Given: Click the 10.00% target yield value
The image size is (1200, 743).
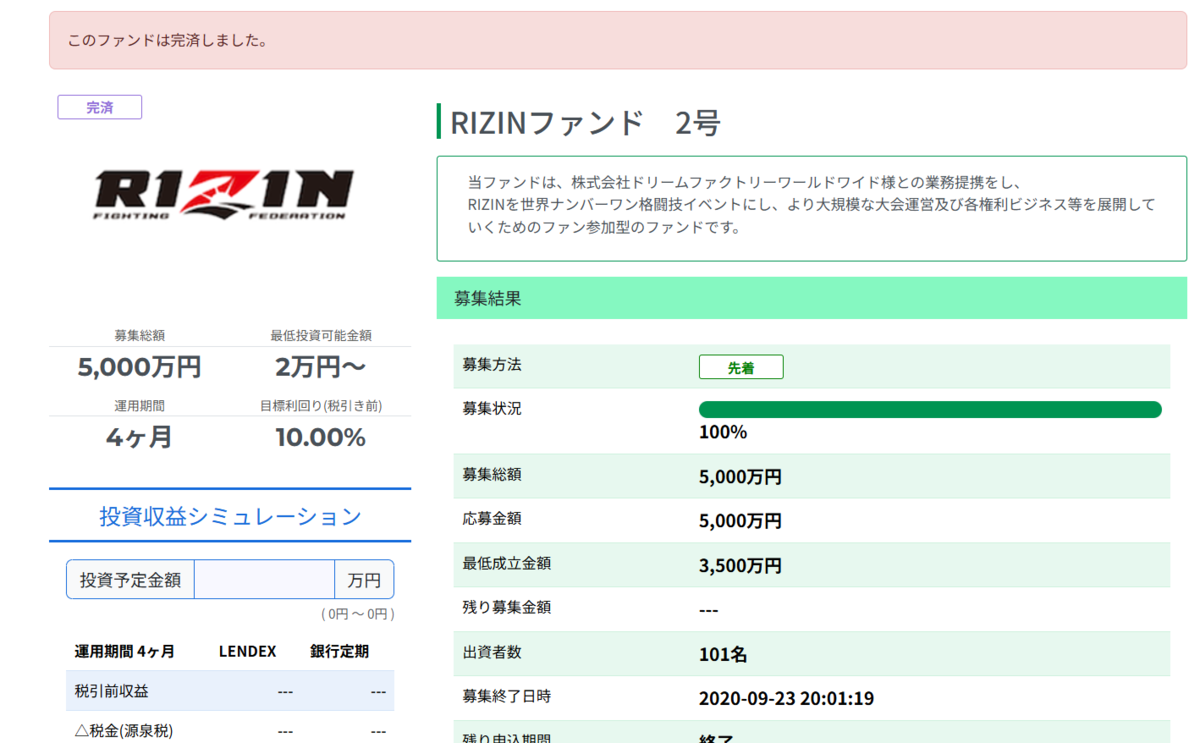Looking at the screenshot, I should pos(320,437).
